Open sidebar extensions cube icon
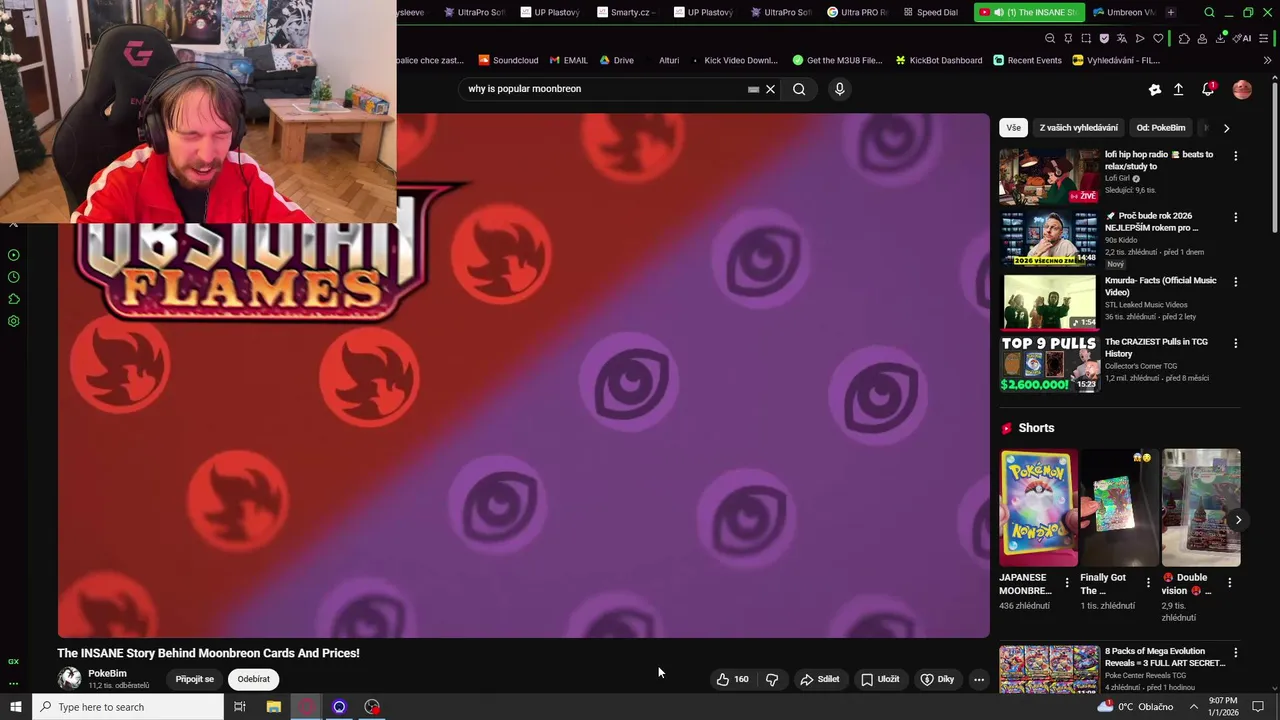 click(x=14, y=299)
